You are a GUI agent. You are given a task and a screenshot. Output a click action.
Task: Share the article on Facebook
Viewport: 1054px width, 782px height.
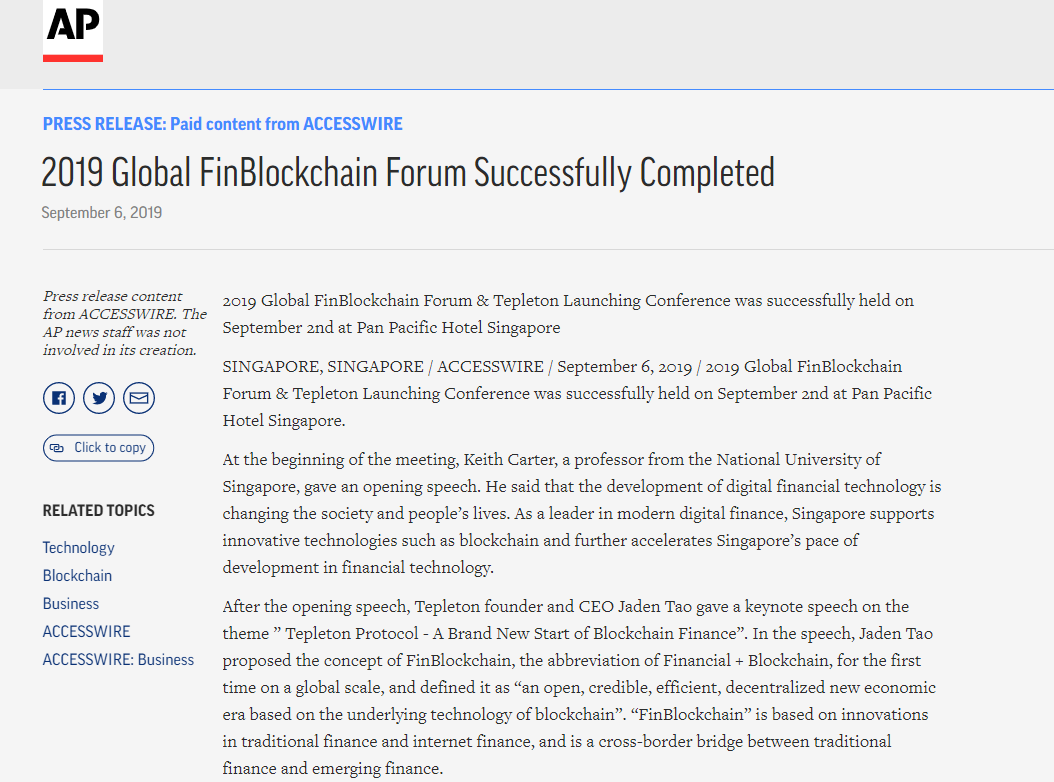coord(59,398)
